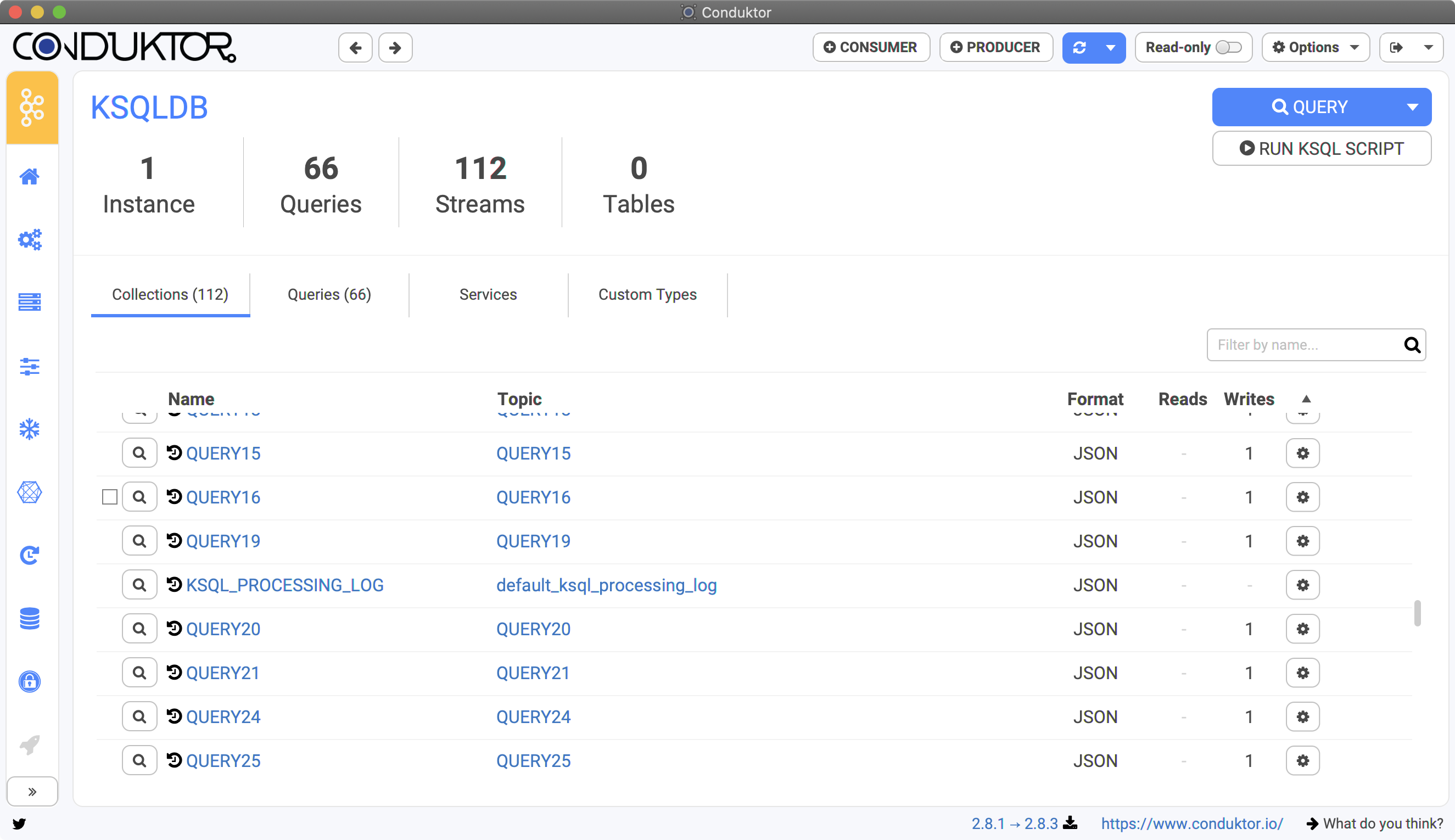The image size is (1455, 840).
Task: Open the QUERY20 topic link
Action: click(534, 629)
